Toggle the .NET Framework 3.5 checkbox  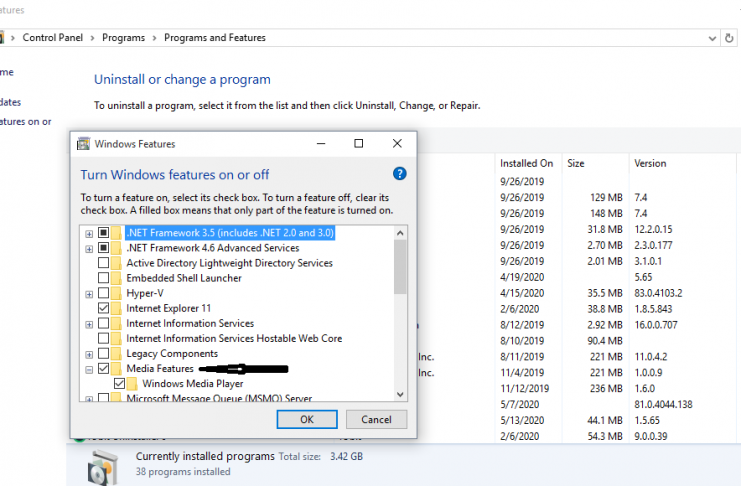tap(103, 233)
